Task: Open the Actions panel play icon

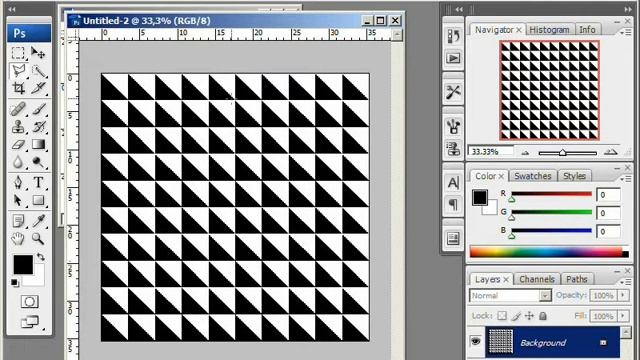Action: click(453, 58)
